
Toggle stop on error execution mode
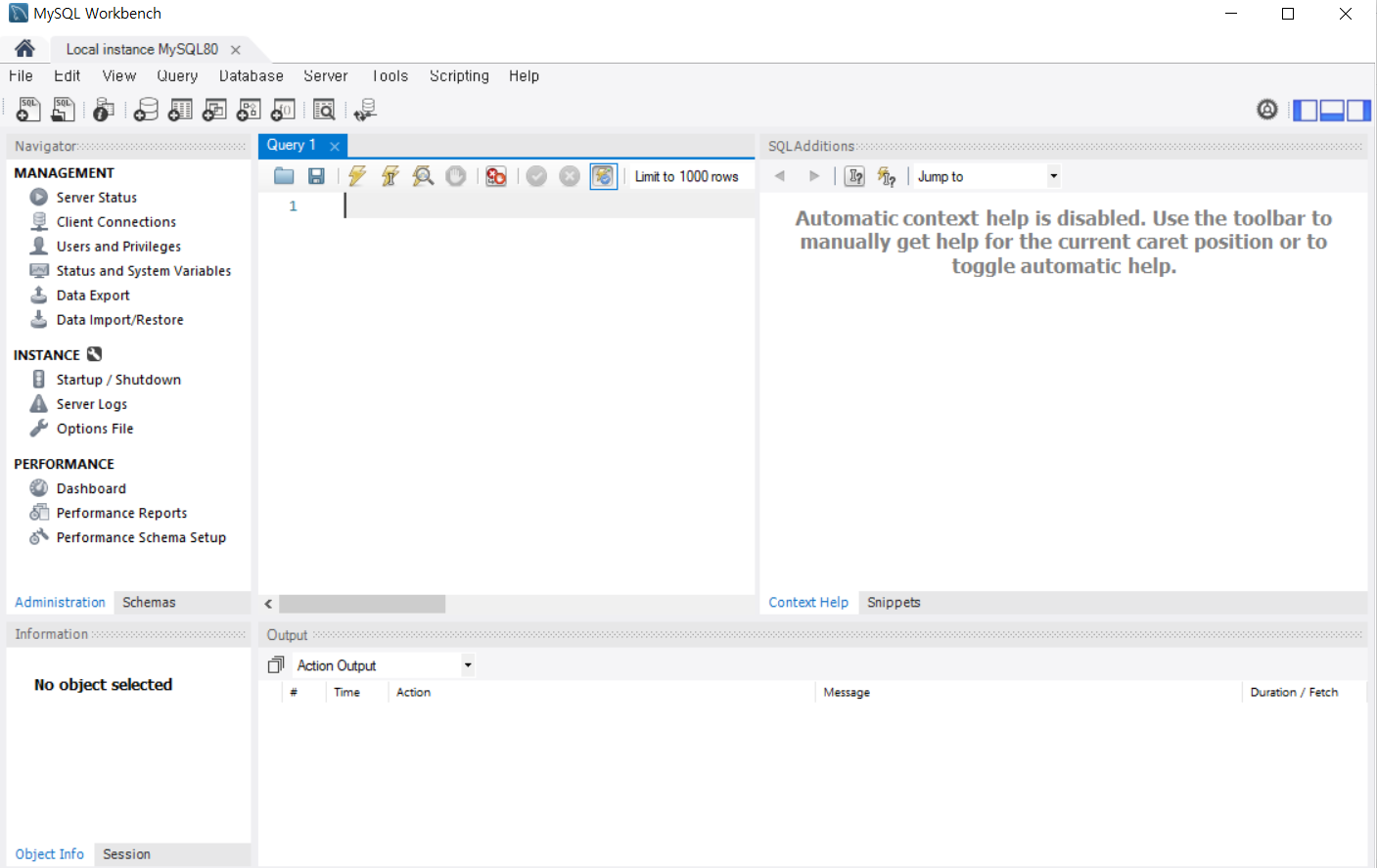(x=496, y=176)
